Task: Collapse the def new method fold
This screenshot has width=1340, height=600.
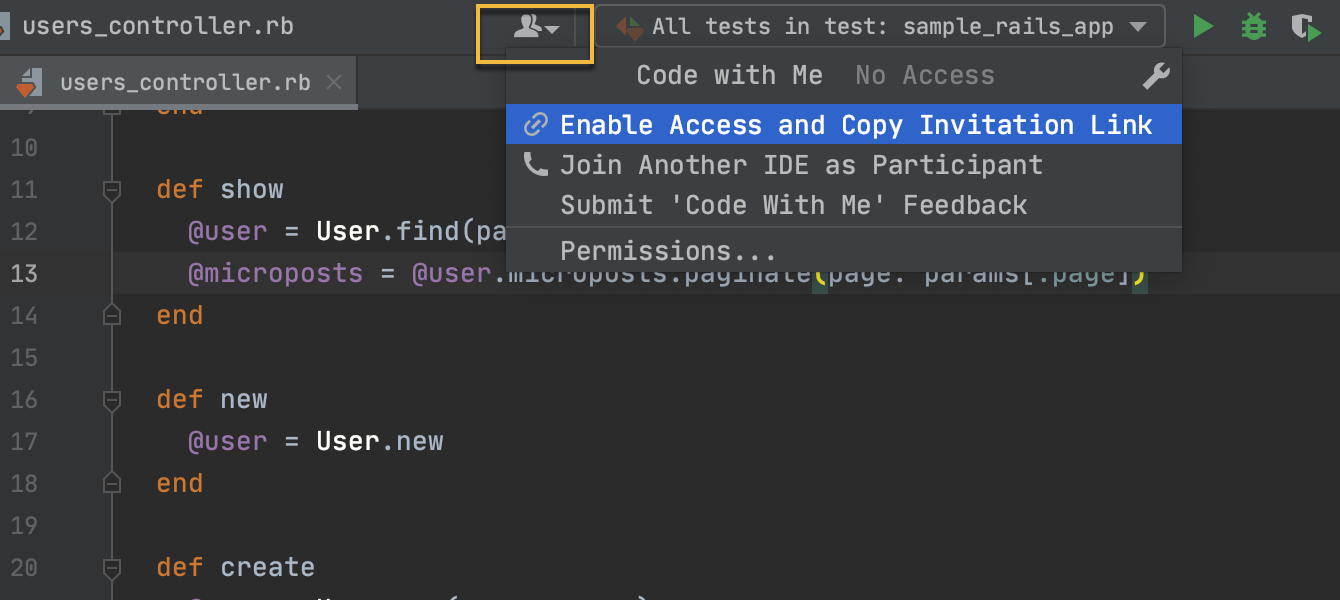Action: coord(111,399)
